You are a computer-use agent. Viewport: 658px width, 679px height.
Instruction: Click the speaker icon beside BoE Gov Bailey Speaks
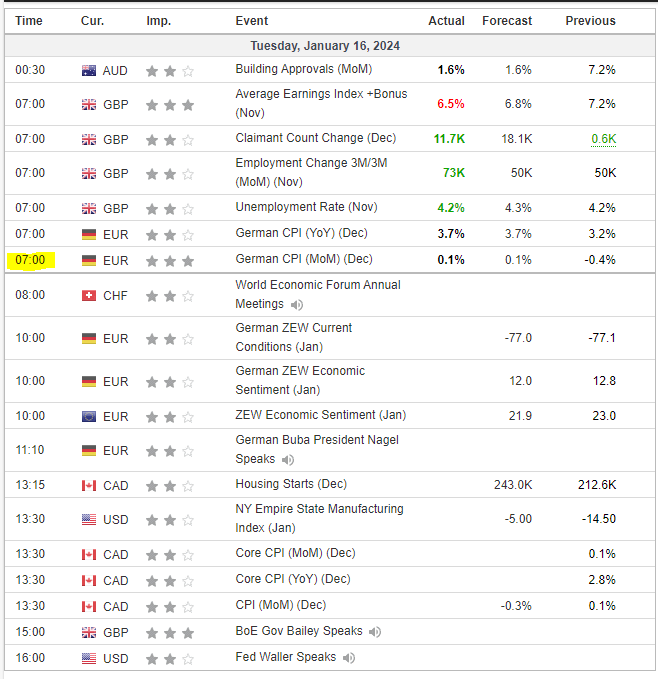pos(375,632)
